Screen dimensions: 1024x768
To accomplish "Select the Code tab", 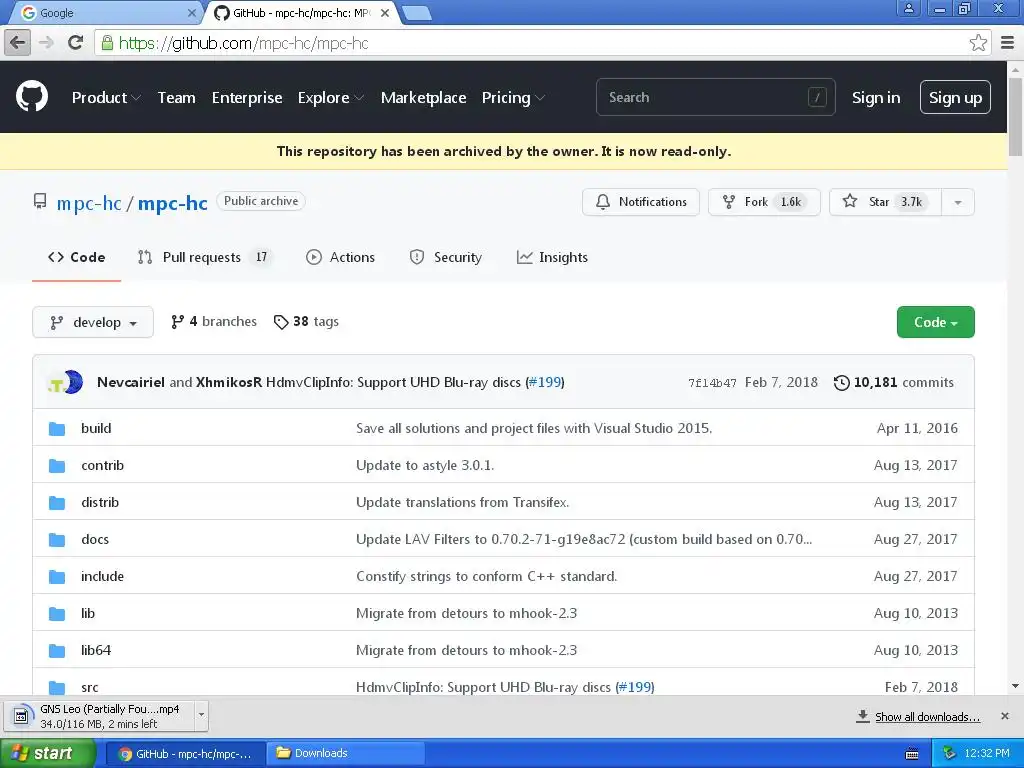I will coord(76,257).
